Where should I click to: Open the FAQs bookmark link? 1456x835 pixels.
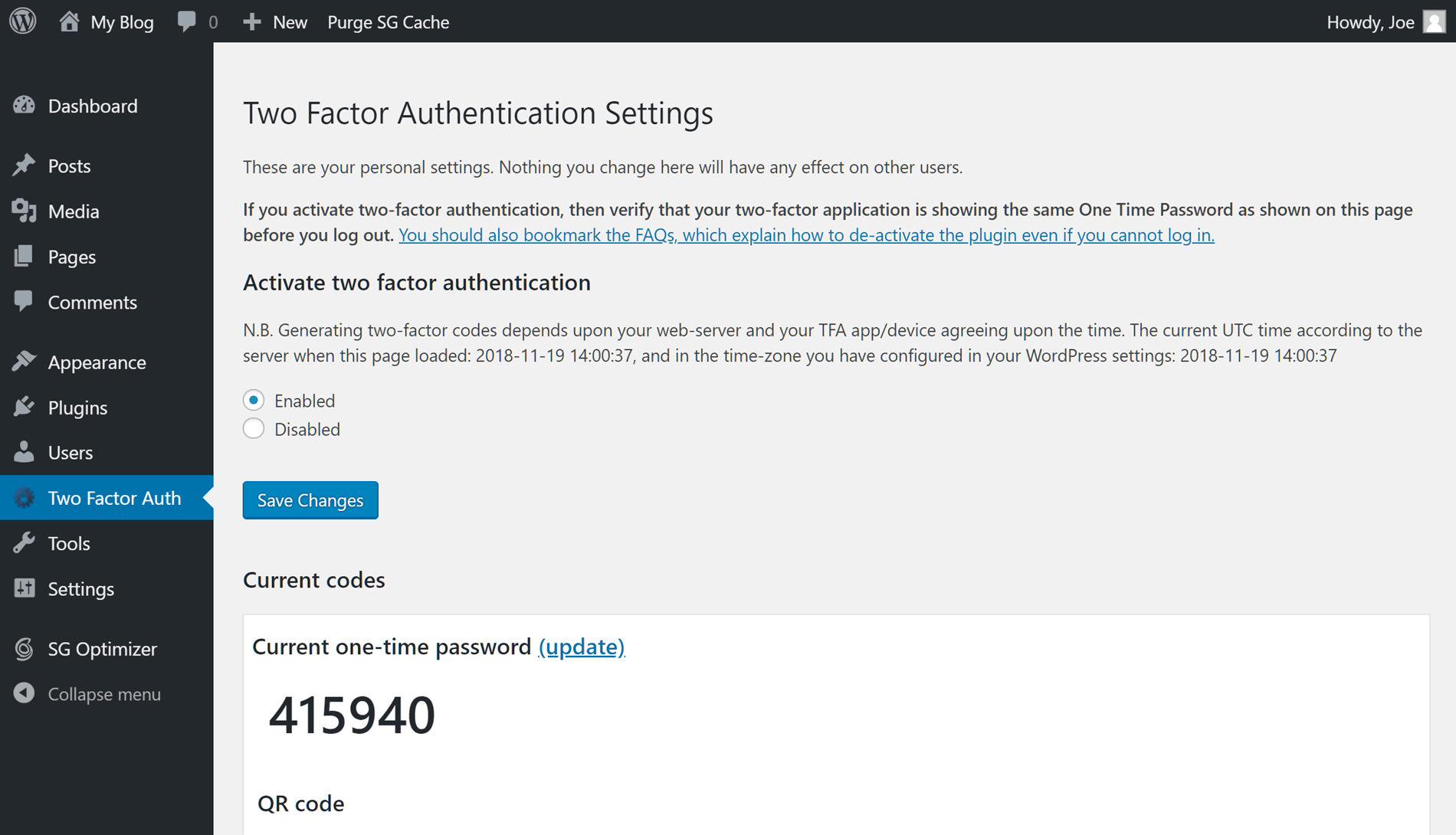[806, 234]
